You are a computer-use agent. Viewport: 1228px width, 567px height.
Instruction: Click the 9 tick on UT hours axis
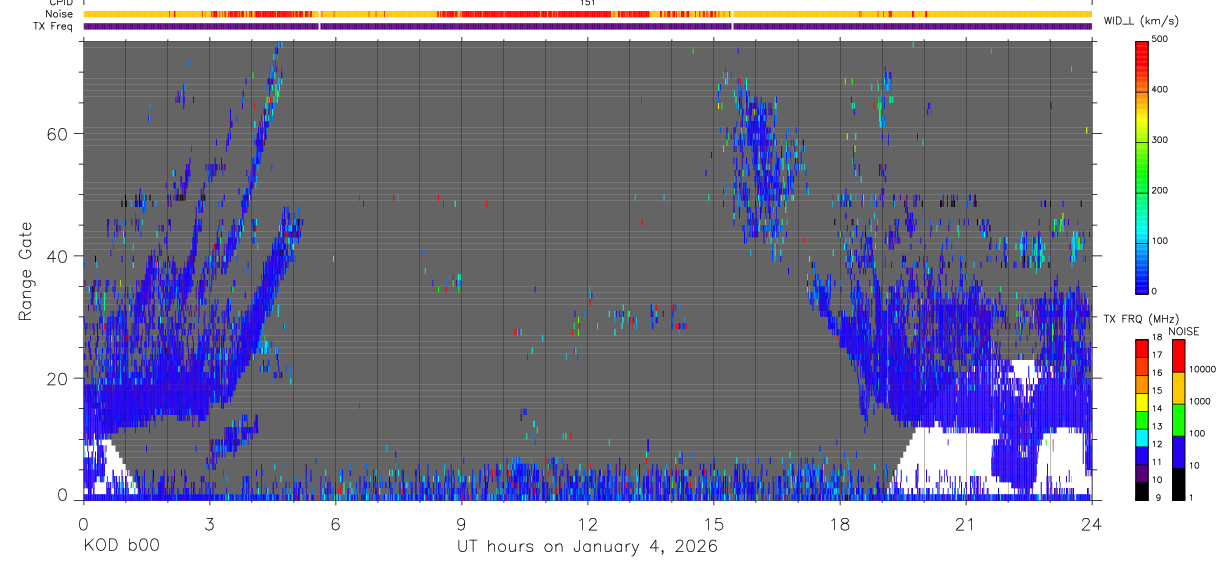click(x=461, y=523)
